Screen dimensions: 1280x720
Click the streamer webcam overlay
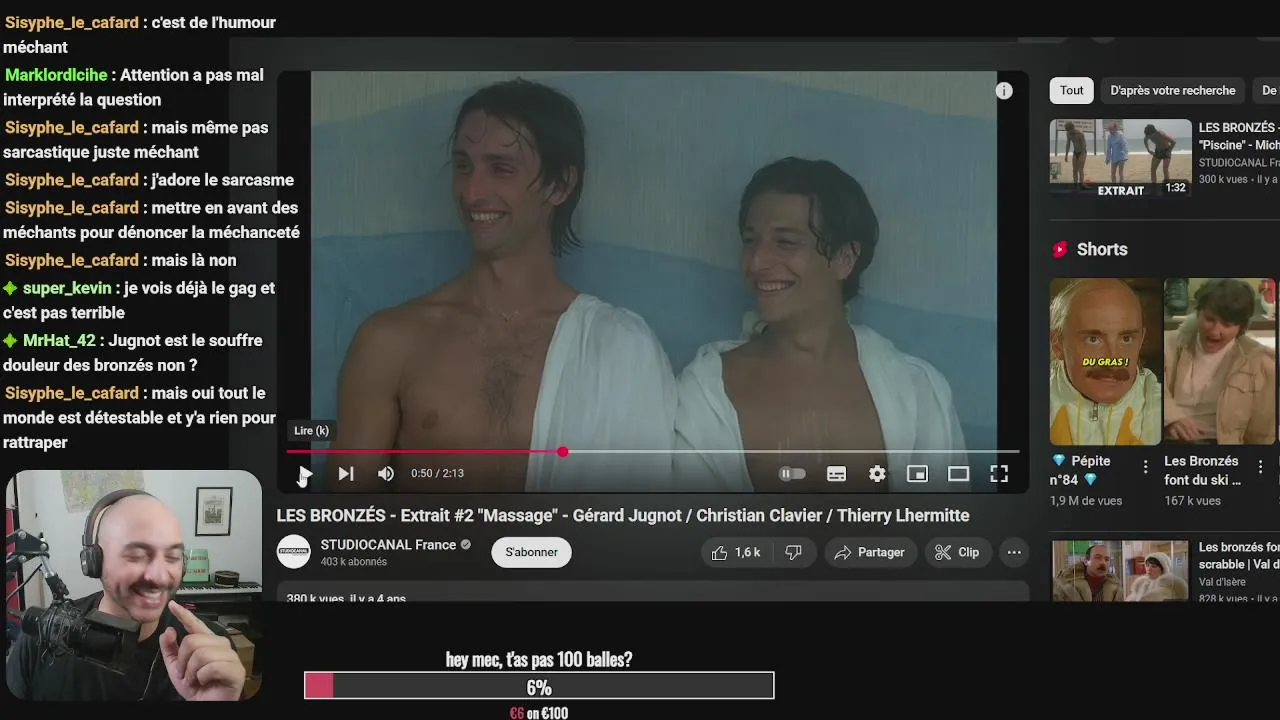point(133,586)
